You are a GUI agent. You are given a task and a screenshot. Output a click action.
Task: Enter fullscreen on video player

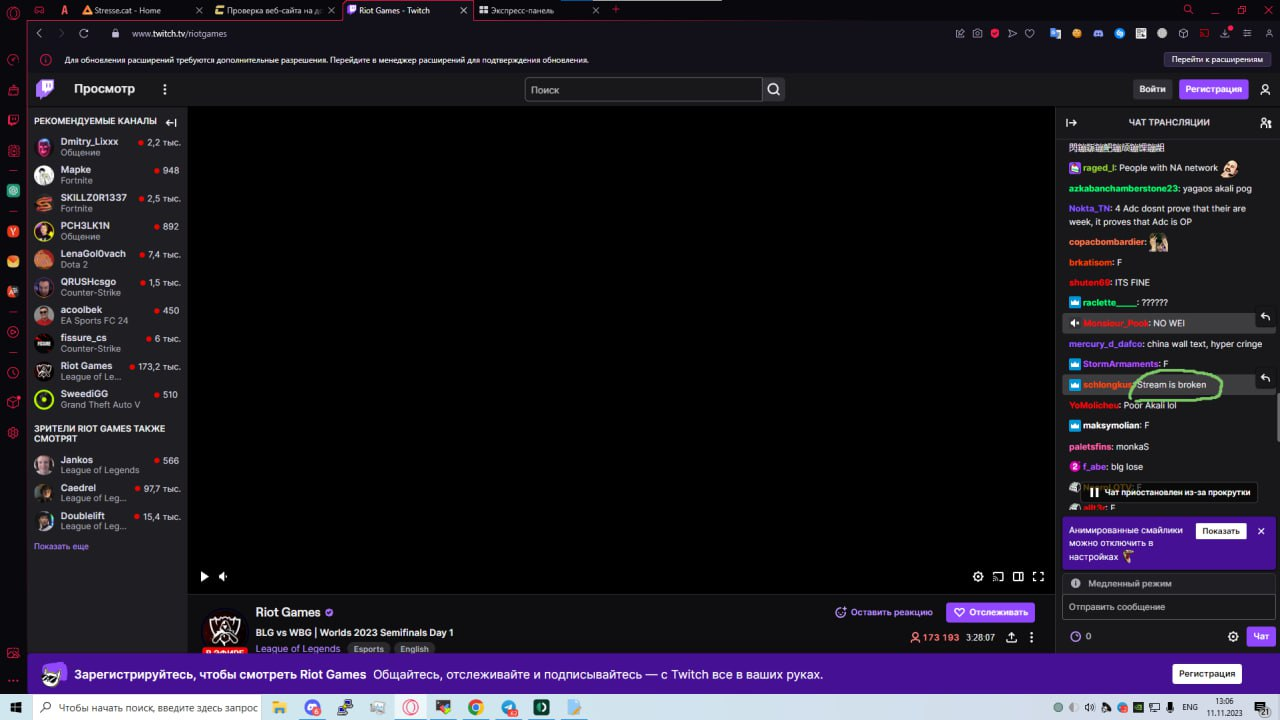[1038, 577]
